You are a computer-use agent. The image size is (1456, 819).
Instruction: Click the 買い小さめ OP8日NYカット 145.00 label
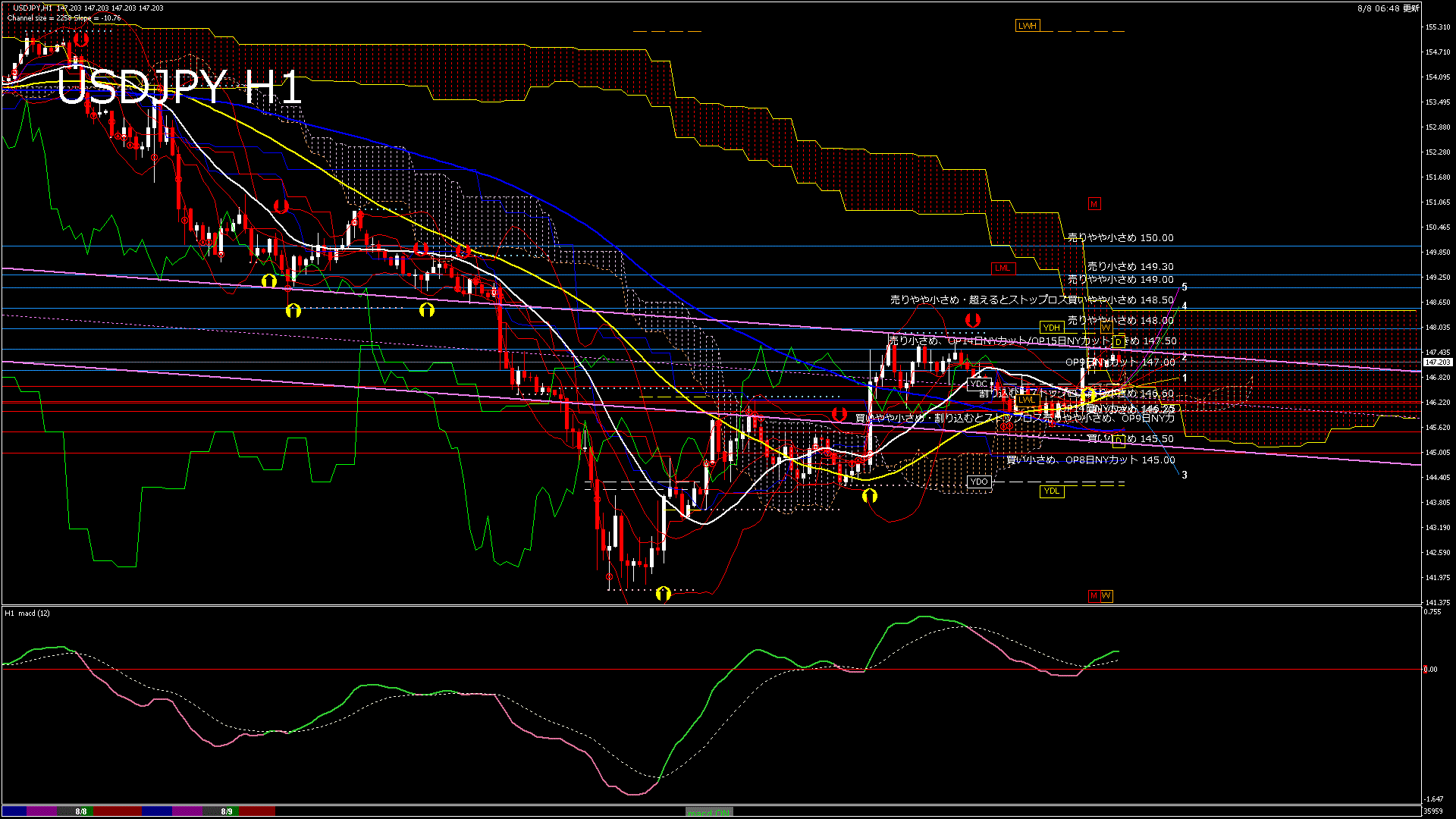[1090, 460]
